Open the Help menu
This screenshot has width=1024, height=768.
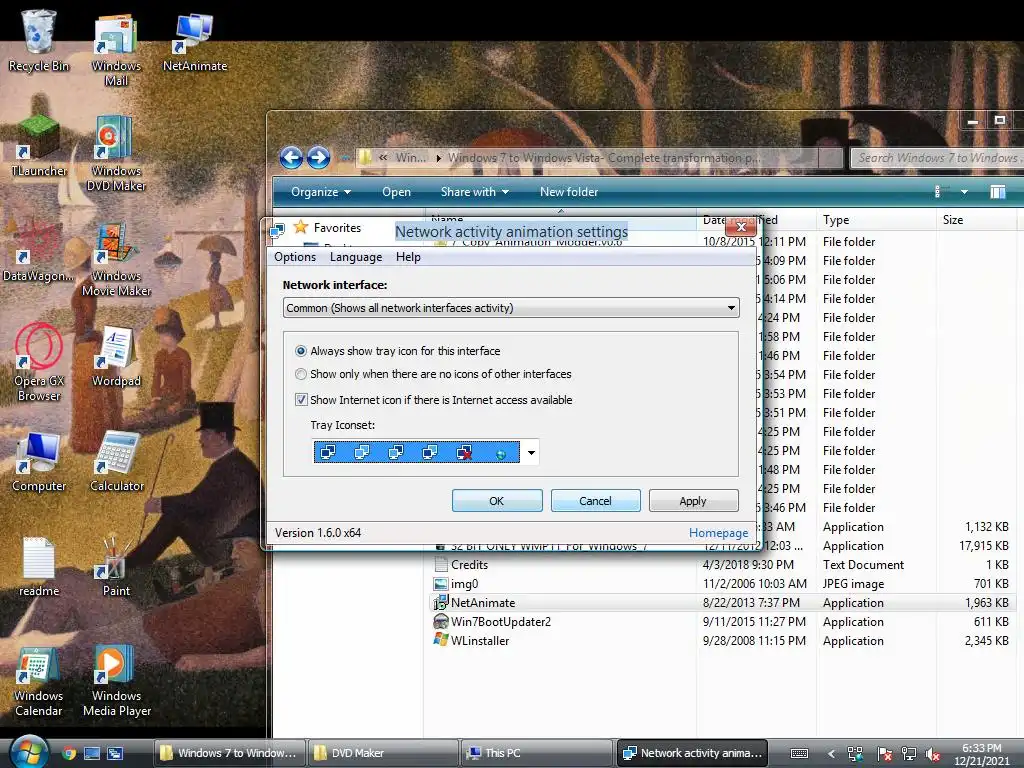[408, 257]
